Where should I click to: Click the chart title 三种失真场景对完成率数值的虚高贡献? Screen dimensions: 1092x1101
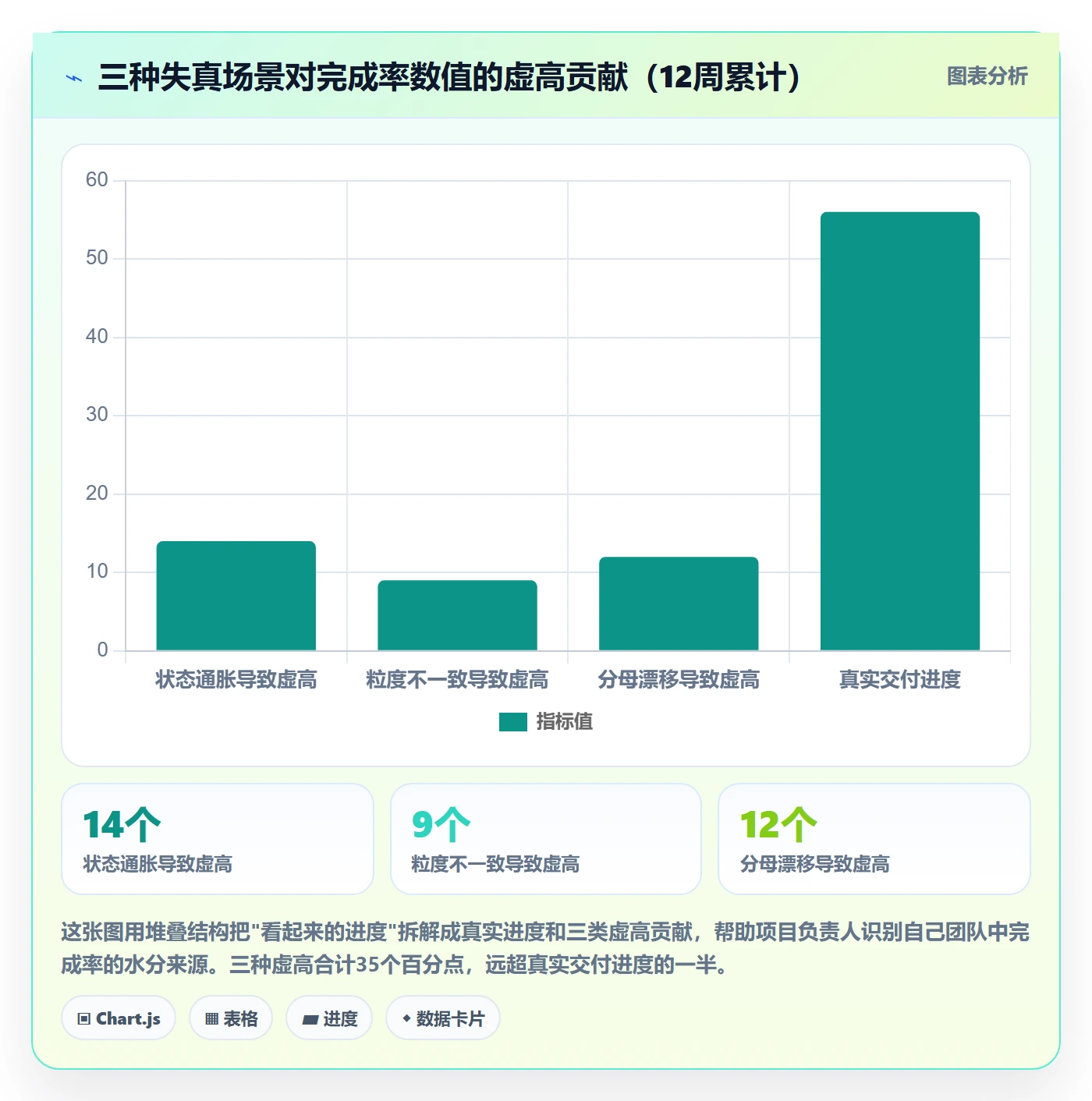pos(449,77)
